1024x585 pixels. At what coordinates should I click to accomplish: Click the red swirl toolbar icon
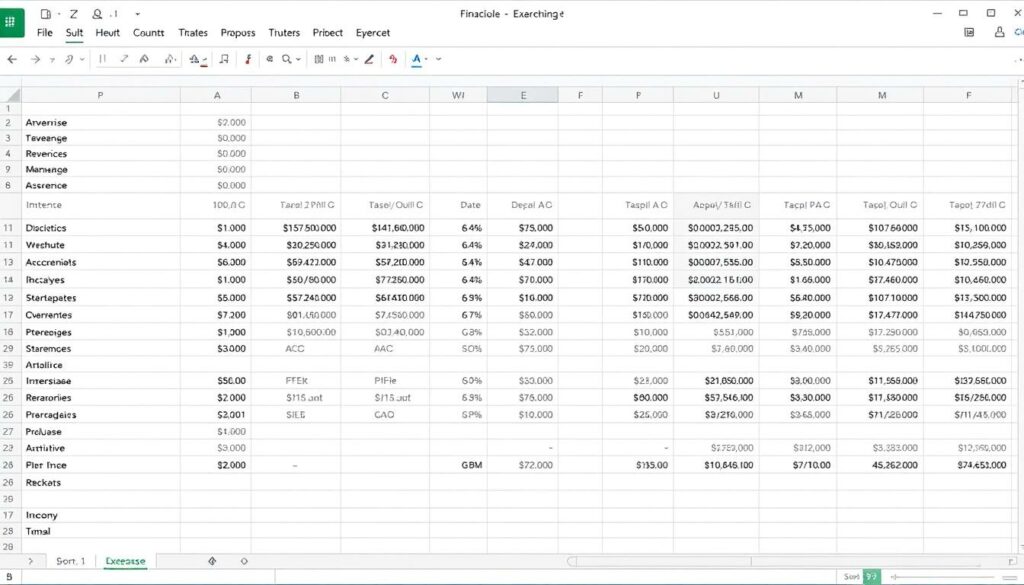(x=393, y=59)
